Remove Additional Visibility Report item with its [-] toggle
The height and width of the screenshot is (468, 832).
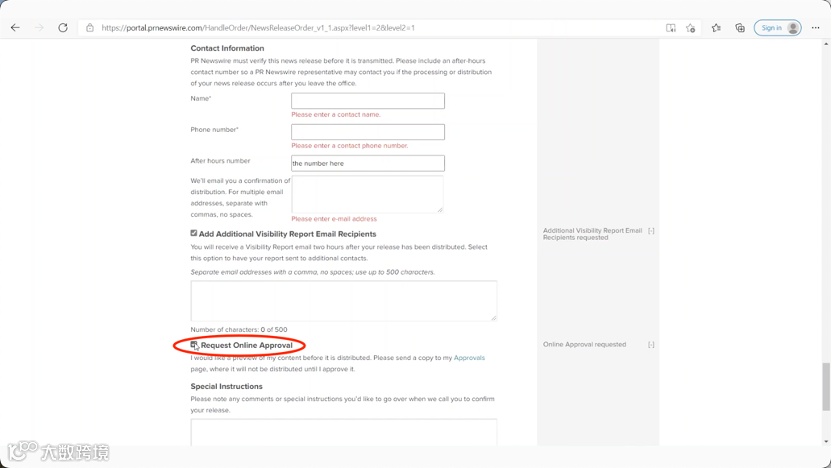651,231
